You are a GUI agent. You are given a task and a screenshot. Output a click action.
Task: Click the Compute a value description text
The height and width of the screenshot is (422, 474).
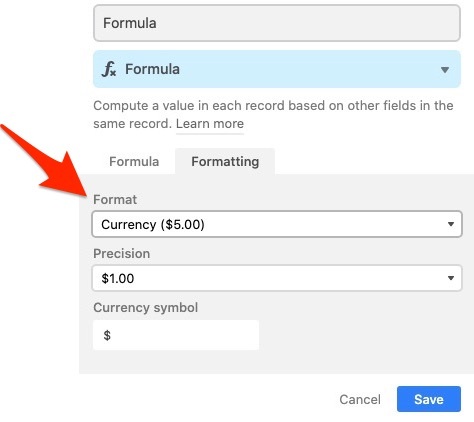[x=273, y=114]
